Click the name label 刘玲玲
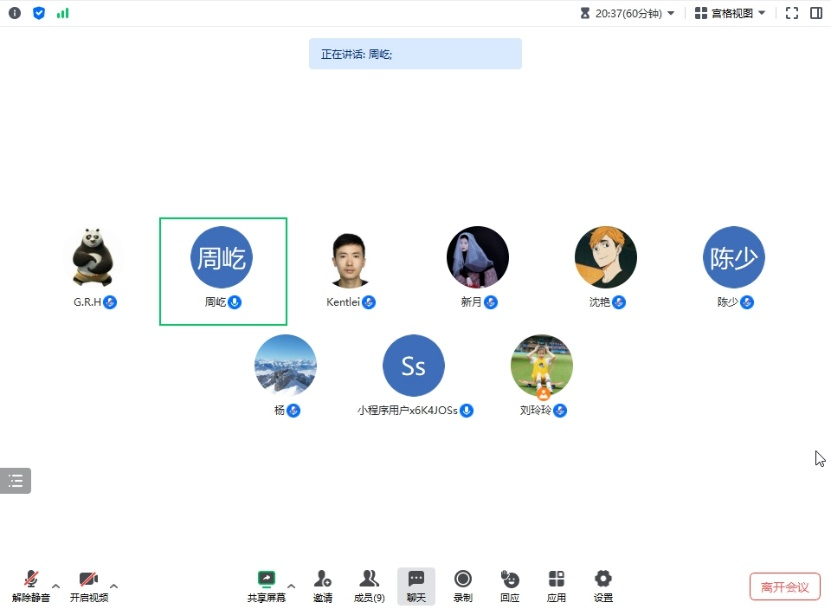 pos(535,410)
